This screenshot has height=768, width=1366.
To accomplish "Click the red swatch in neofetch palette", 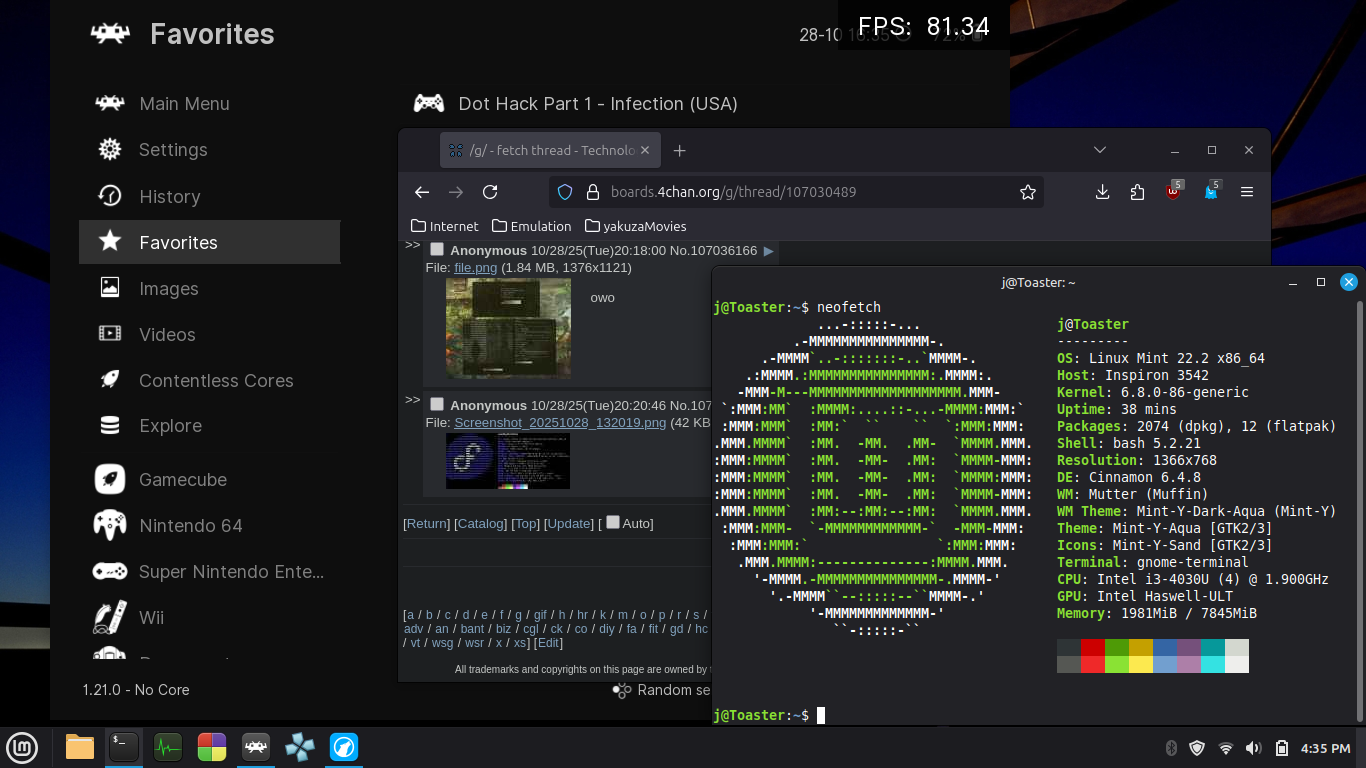I will tap(1092, 647).
